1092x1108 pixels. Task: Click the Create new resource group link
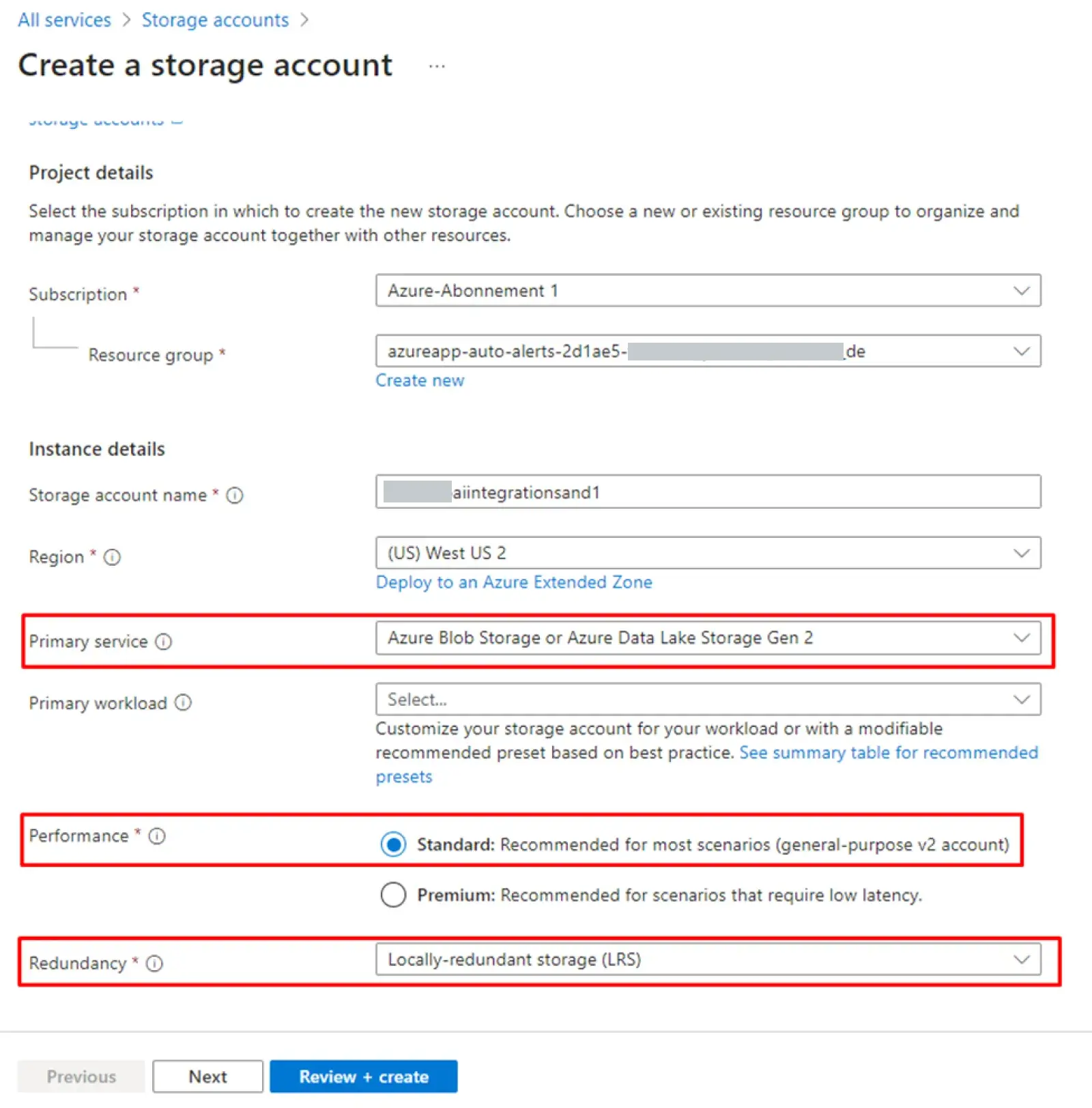pyautogui.click(x=420, y=380)
